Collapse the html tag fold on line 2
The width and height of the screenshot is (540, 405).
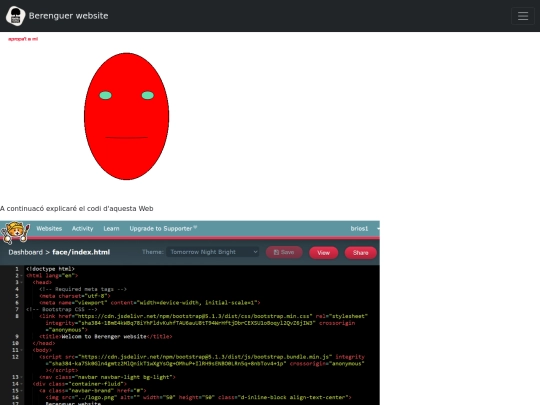21,276
